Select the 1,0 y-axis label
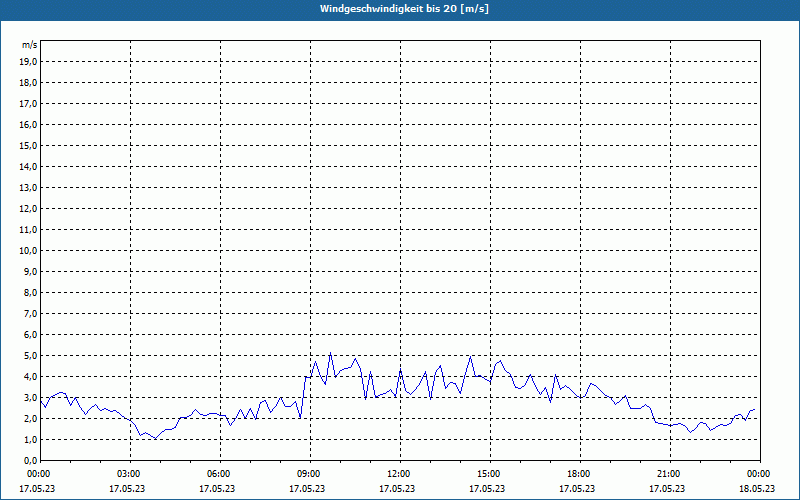The width and height of the screenshot is (800, 500). point(30,439)
